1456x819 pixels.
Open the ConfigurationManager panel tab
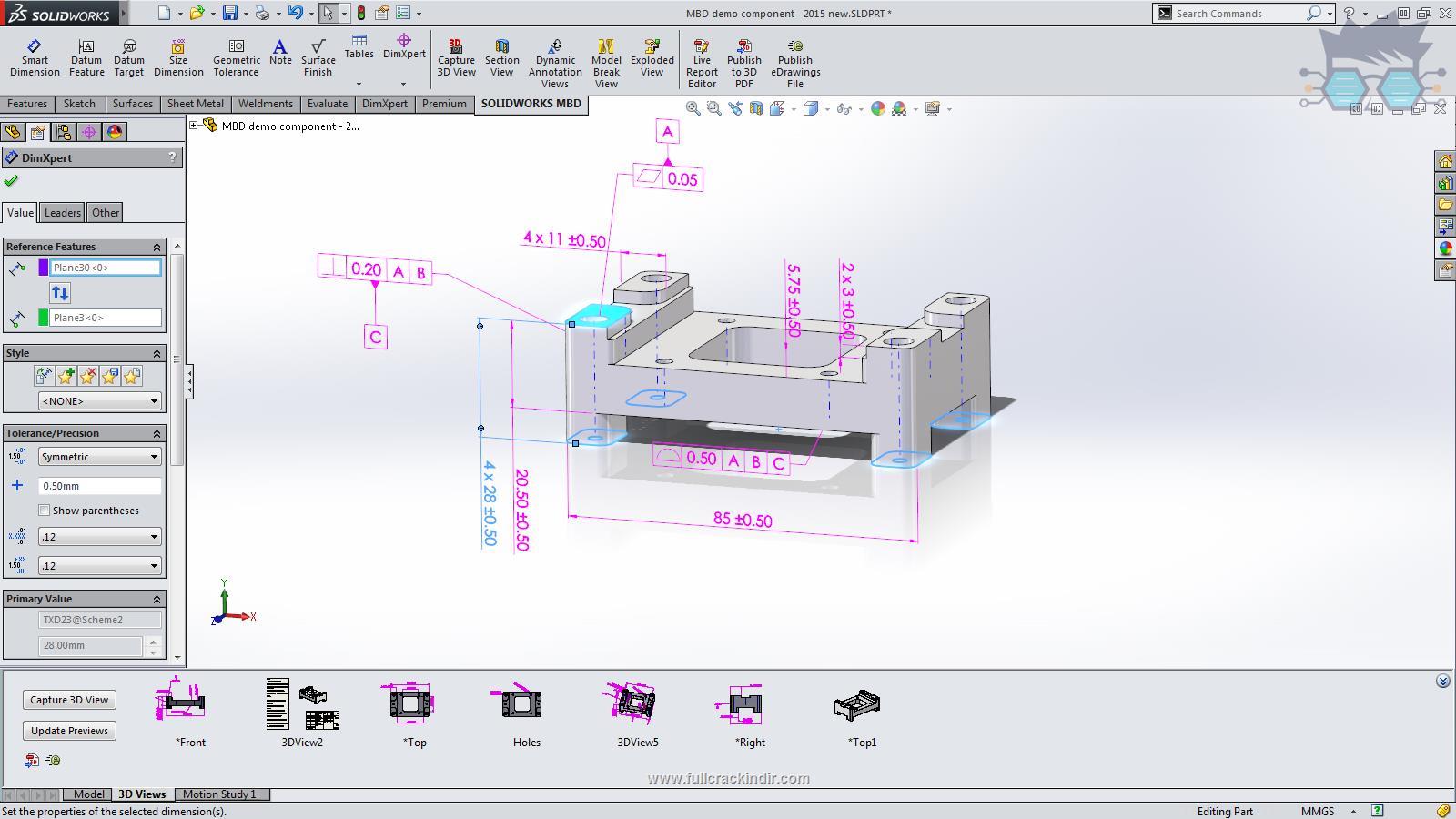(x=64, y=132)
